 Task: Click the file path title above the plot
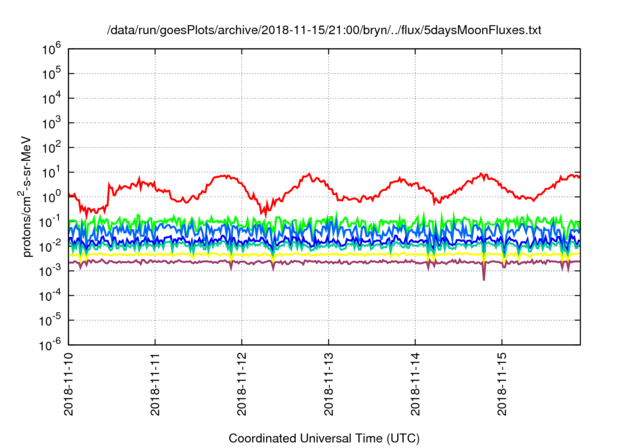[324, 30]
